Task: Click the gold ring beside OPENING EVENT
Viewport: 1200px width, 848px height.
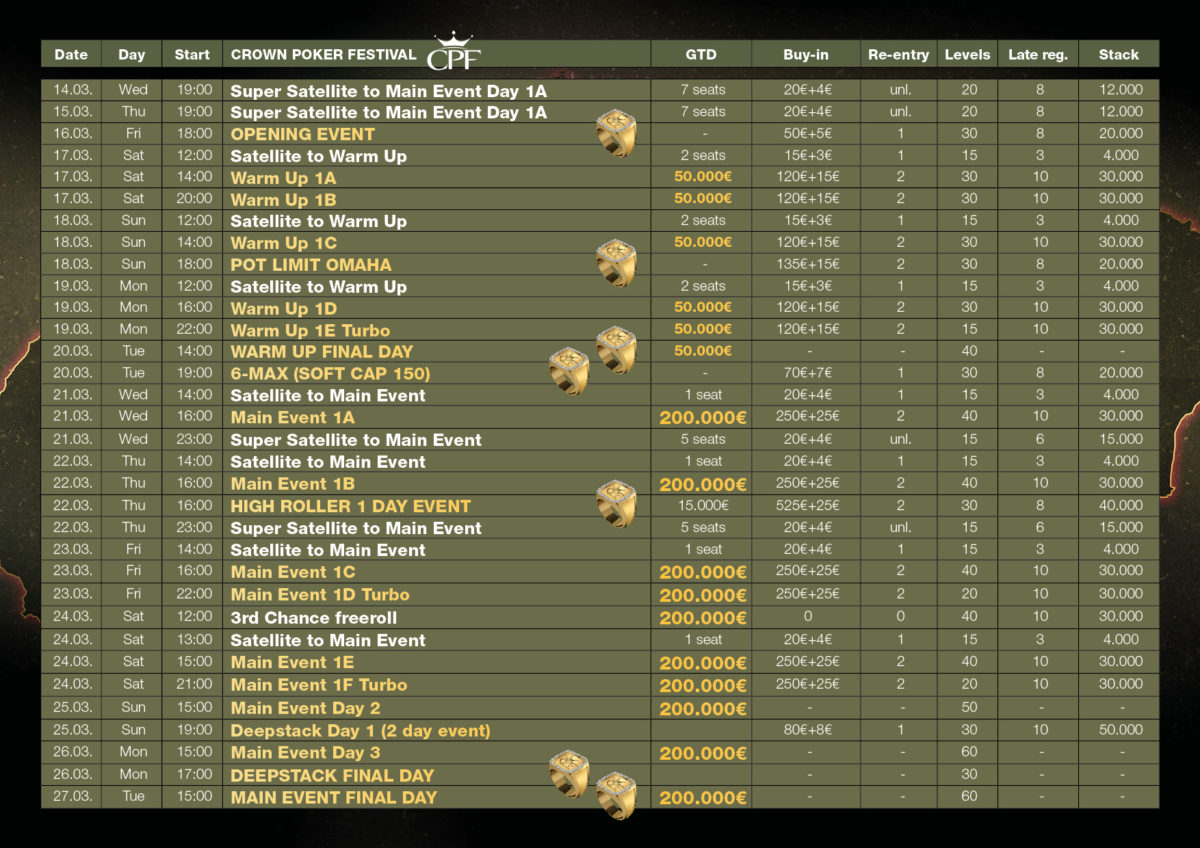Action: pyautogui.click(x=616, y=133)
